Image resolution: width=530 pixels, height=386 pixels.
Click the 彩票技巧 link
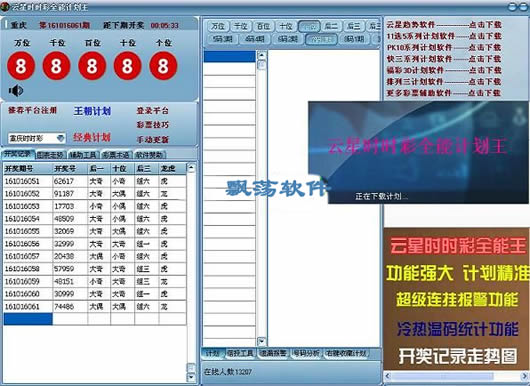pos(152,125)
